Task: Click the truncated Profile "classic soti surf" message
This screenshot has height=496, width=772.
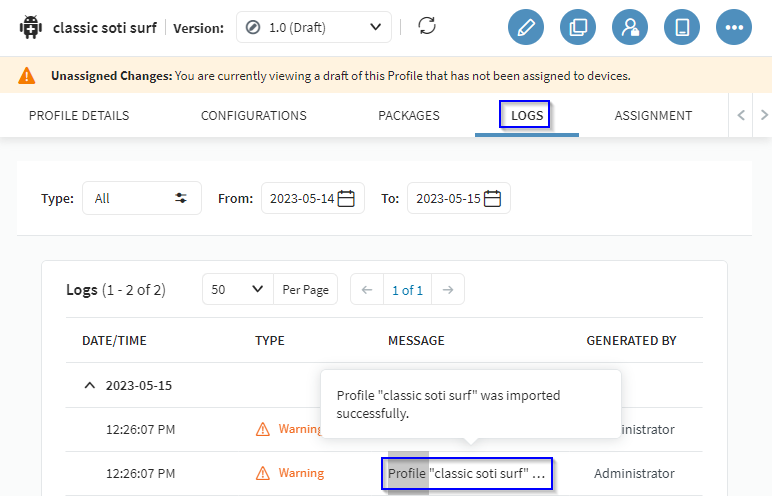Action: 467,473
